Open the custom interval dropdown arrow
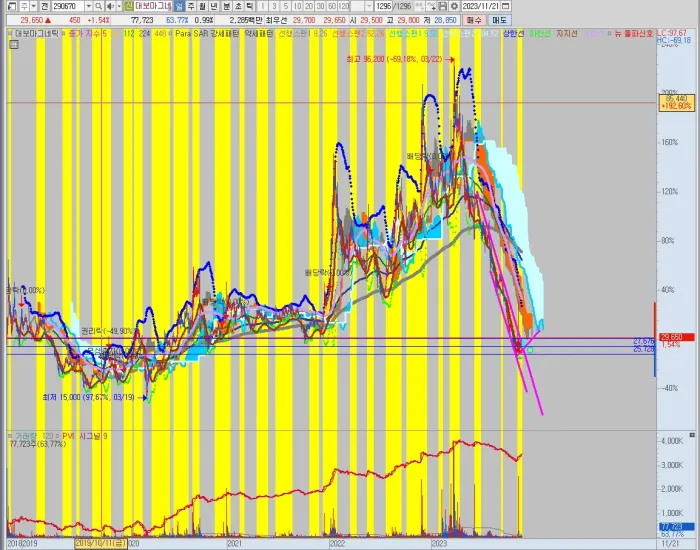Image resolution: width=700 pixels, height=550 pixels. [x=369, y=6]
